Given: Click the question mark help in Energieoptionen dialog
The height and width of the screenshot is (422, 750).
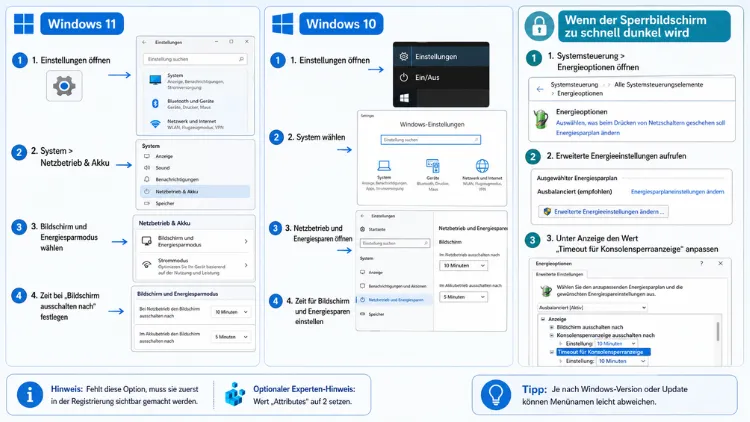Looking at the screenshot, I should [702, 263].
